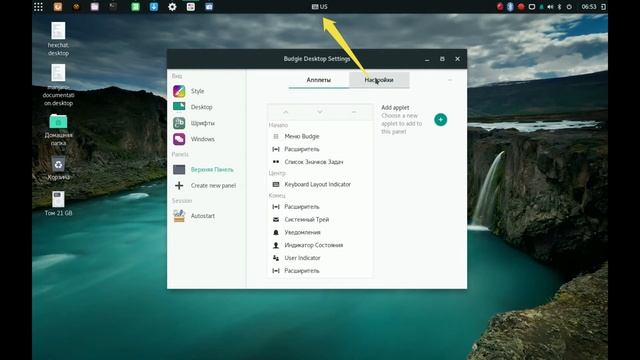
Task: Click the green plus Add applet button
Action: 440,120
